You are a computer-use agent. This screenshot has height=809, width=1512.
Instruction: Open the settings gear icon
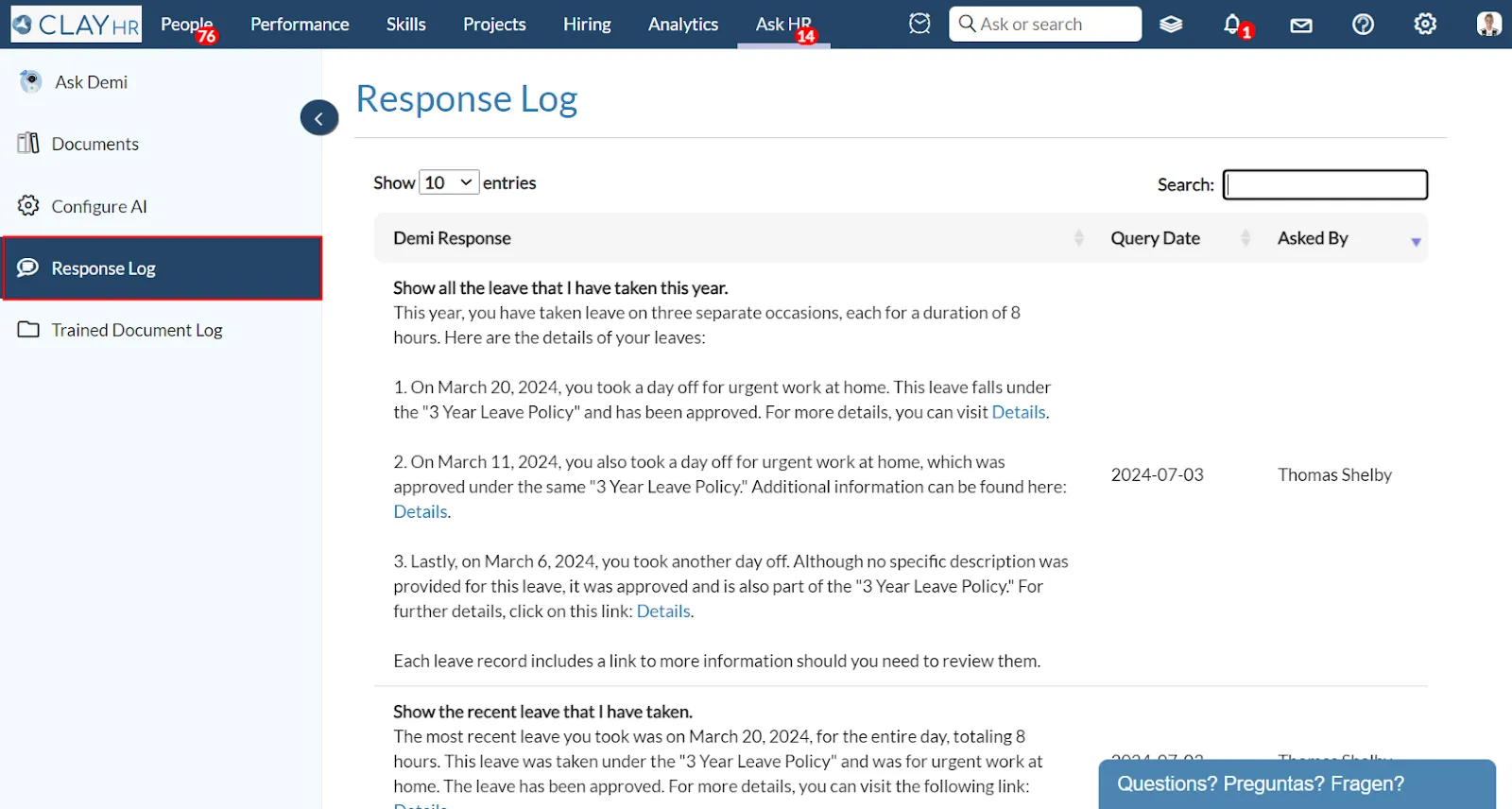pyautogui.click(x=1425, y=24)
